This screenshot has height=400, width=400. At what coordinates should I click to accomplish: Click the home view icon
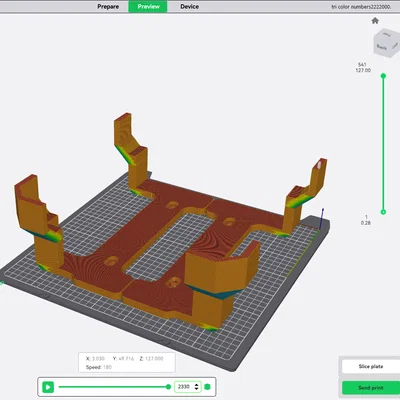pos(375,21)
